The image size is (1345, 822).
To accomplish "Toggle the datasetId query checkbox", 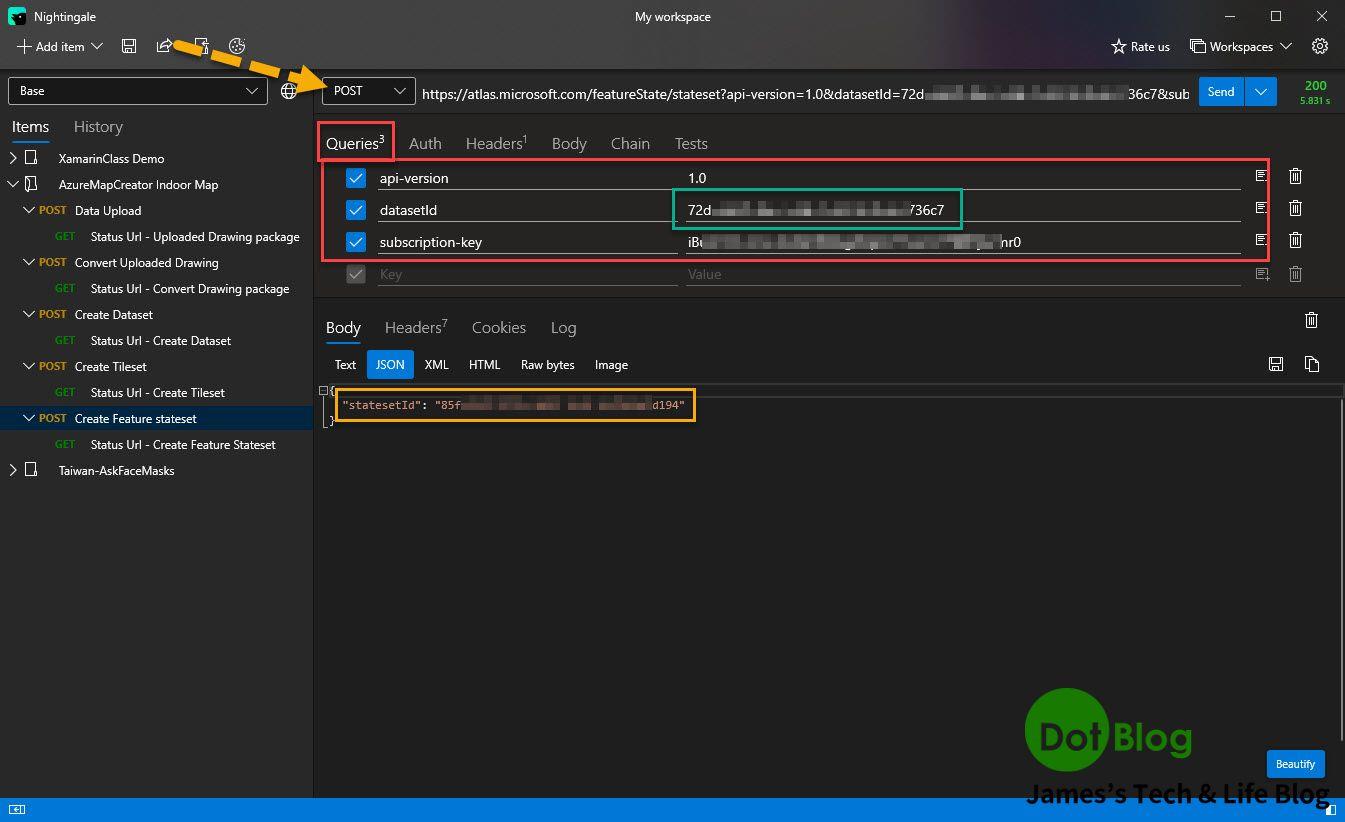I will 356,210.
